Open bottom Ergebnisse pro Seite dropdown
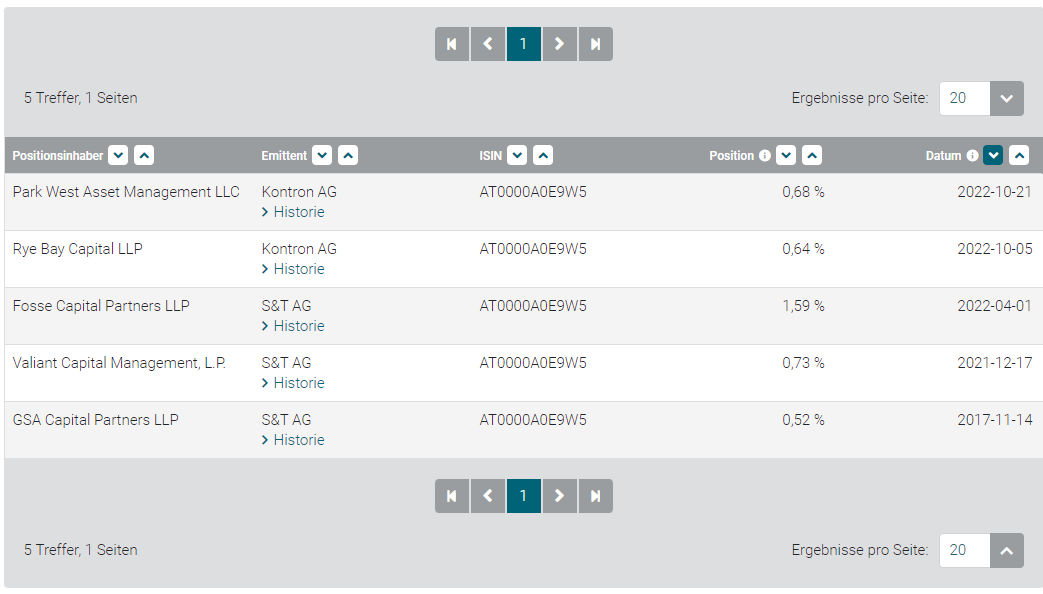1043x594 pixels. 1007,550
